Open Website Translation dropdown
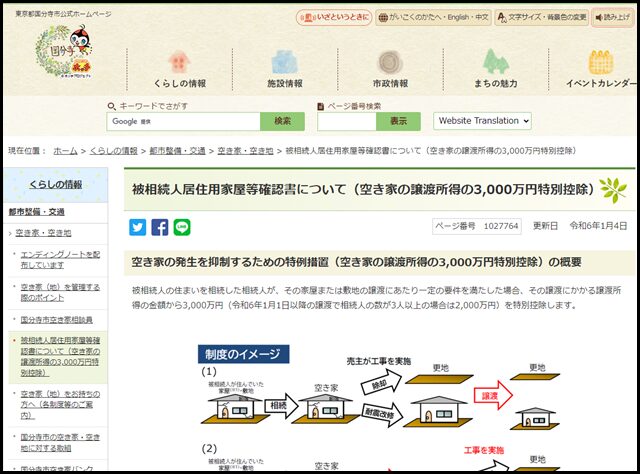 point(482,121)
